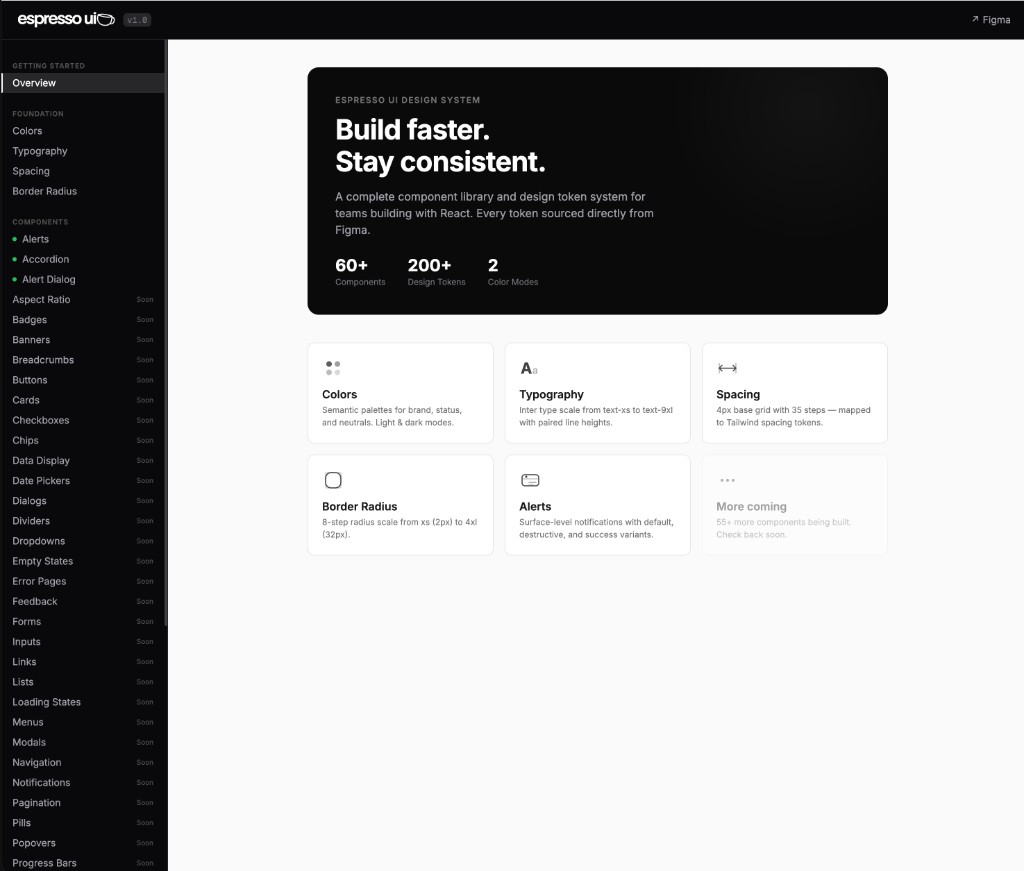Select Overview in the sidebar

(x=83, y=83)
